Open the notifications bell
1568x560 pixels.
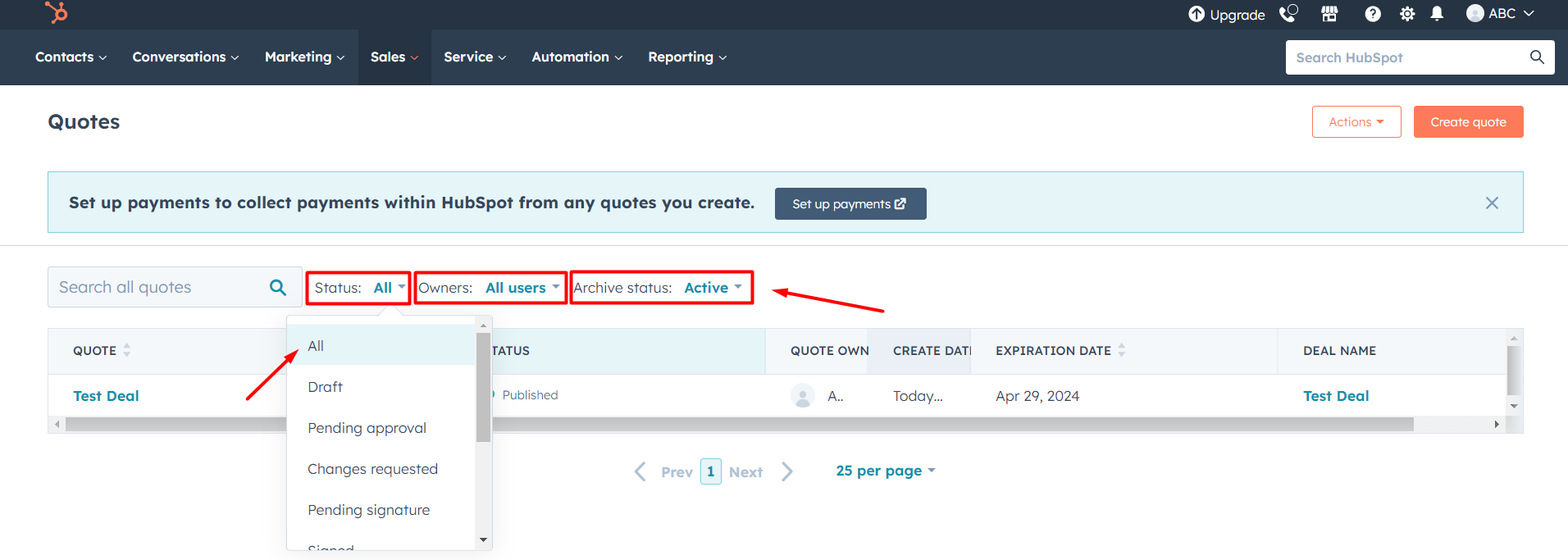point(1437,14)
